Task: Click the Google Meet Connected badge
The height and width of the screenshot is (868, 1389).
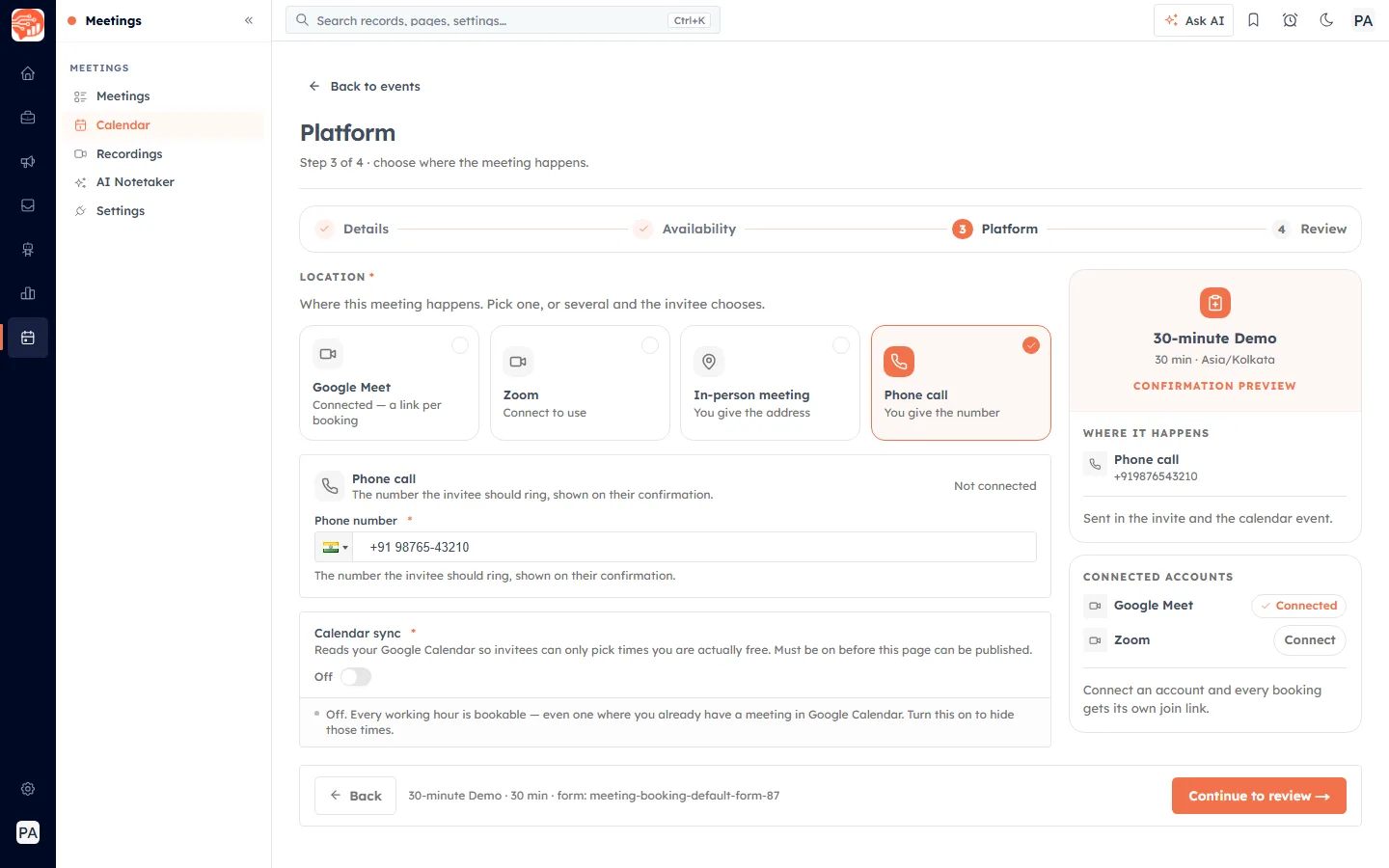Action: pos(1298,606)
